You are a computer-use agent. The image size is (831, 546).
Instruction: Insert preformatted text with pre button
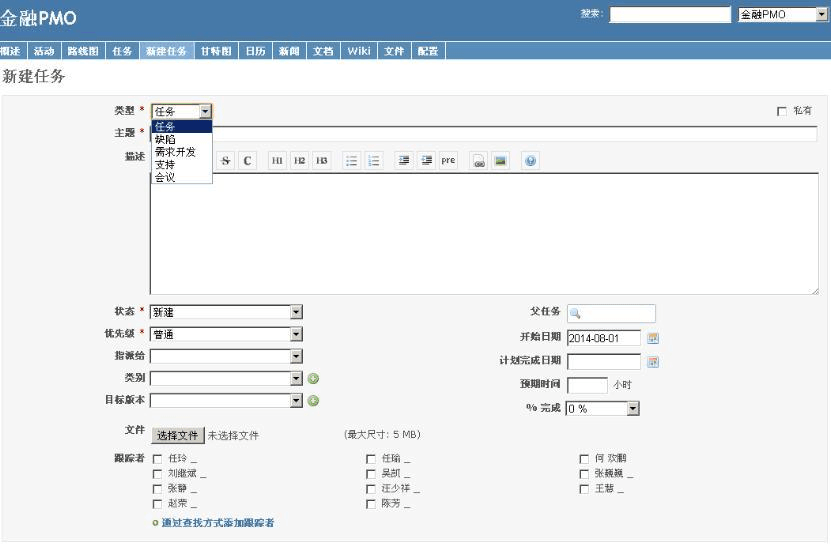coord(448,161)
